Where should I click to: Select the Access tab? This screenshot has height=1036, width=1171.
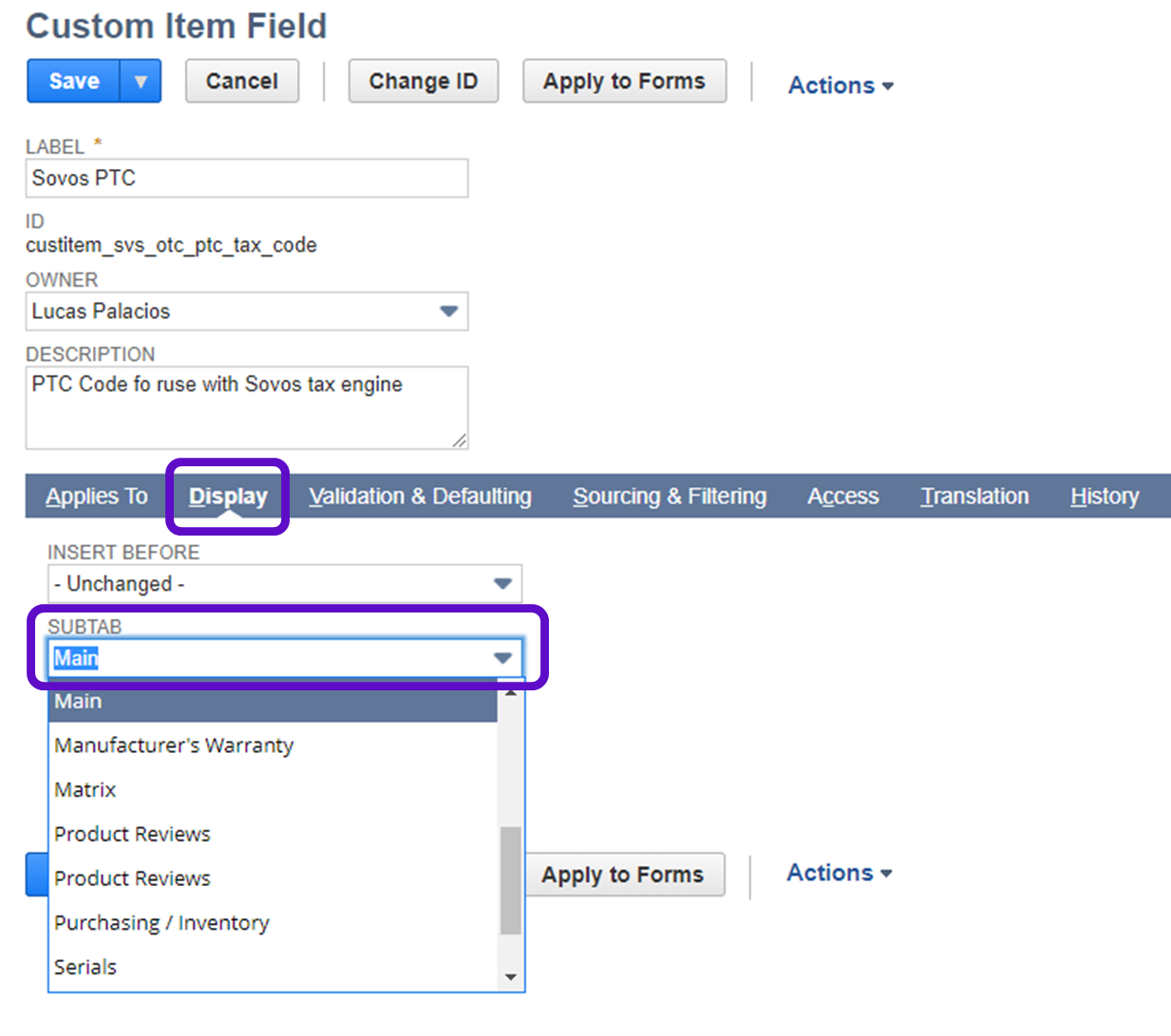842,497
